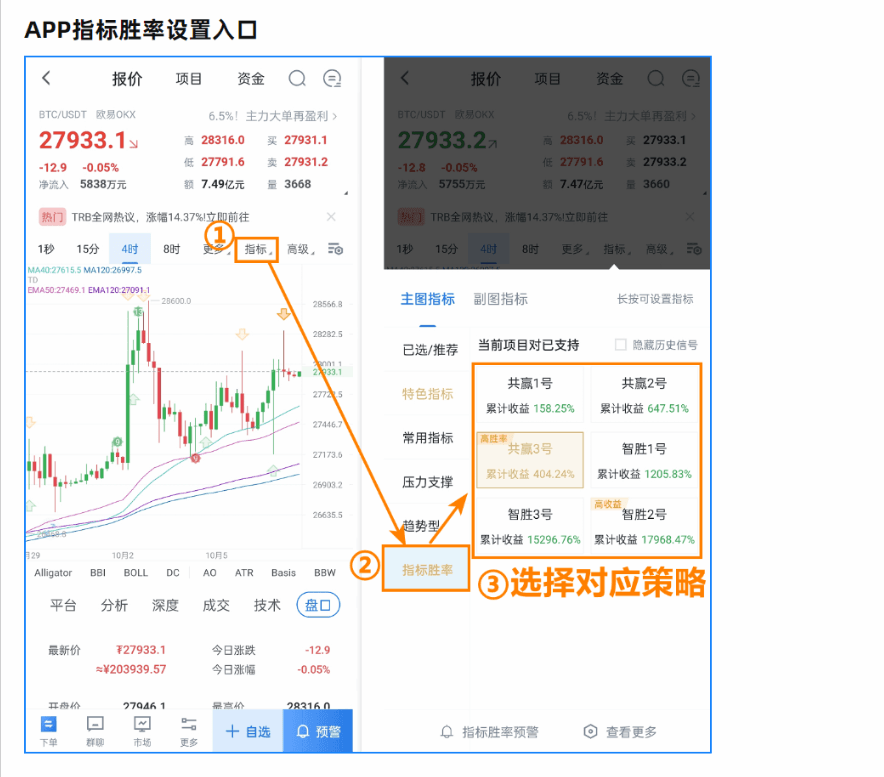The image size is (884, 777).
Task: Open 查看更多 at panel bottom
Action: click(620, 732)
